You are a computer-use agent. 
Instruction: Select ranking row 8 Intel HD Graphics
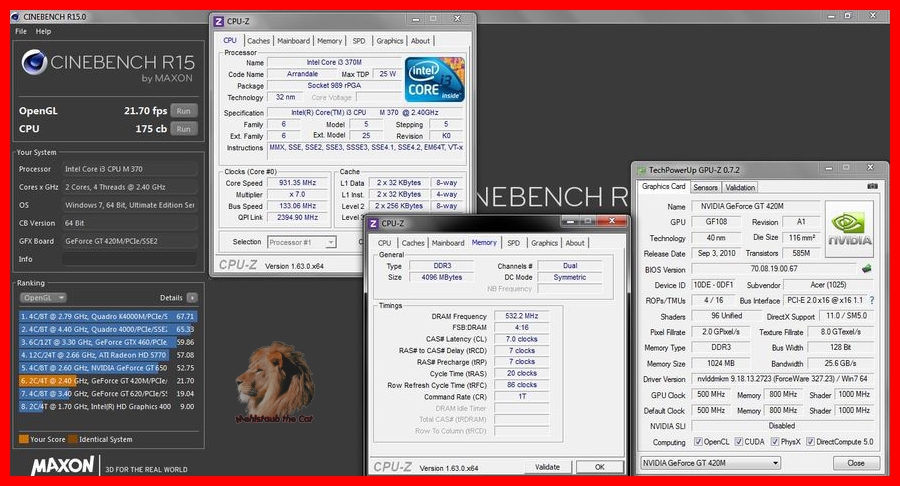click(107, 406)
